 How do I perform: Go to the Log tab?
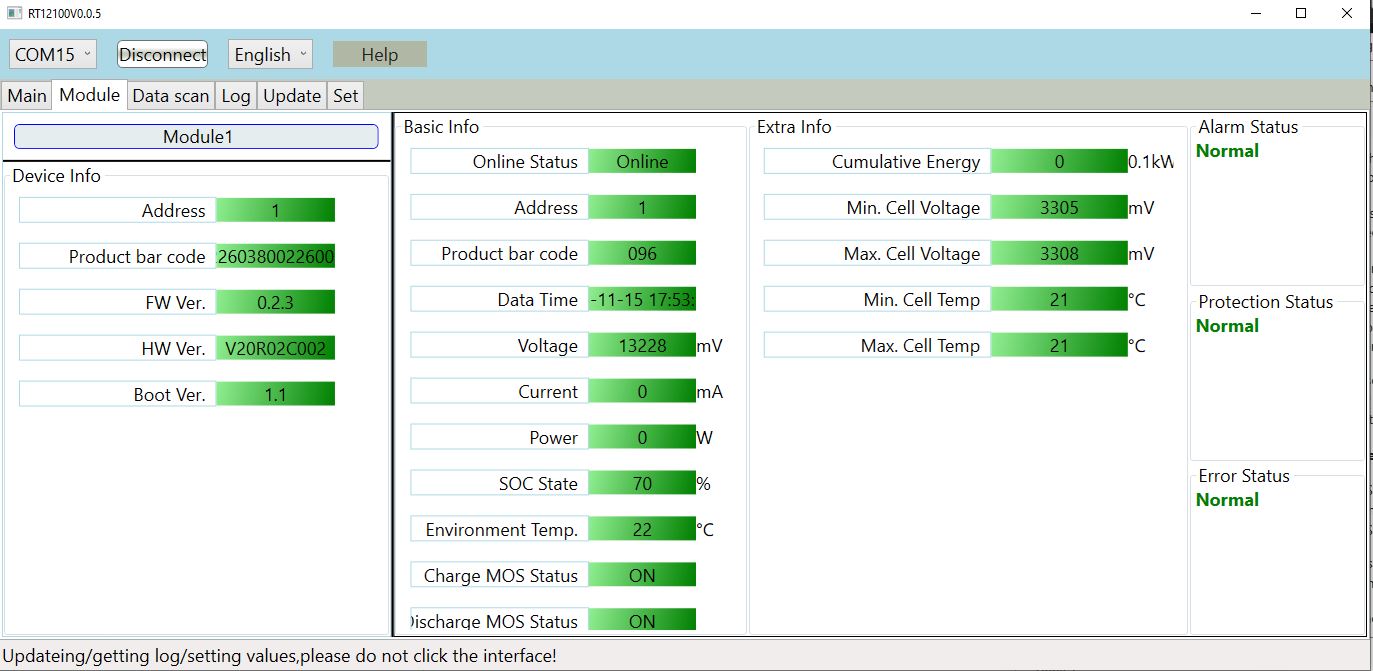pos(236,96)
